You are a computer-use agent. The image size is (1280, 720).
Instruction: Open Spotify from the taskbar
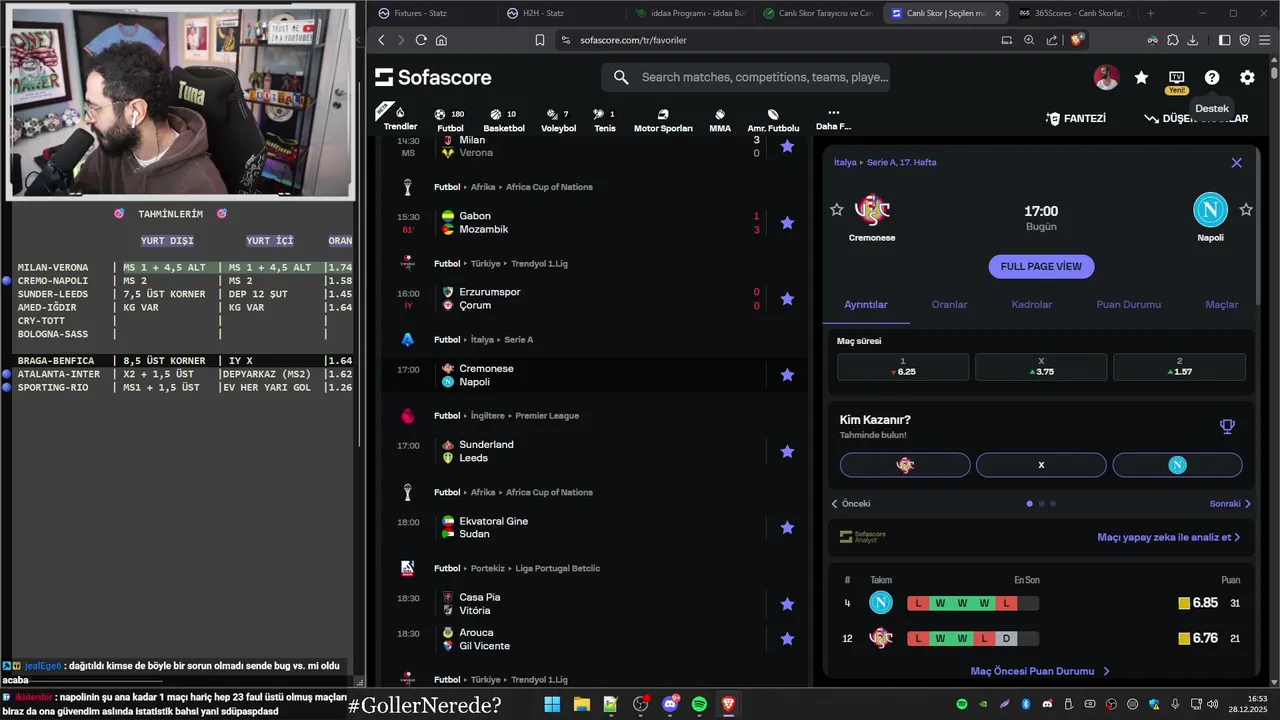699,705
